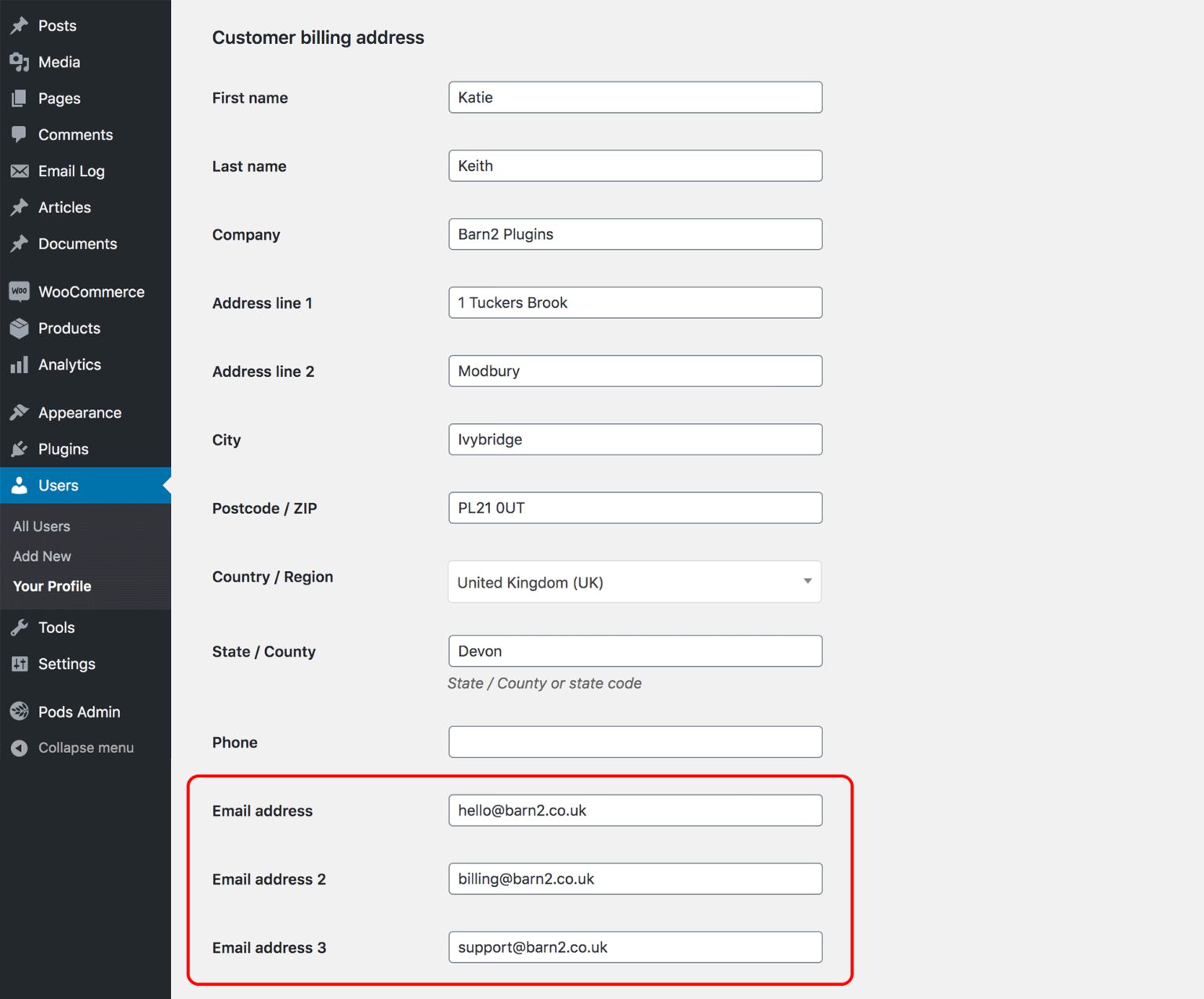
Task: Open the Appearance menu
Action: [x=79, y=412]
